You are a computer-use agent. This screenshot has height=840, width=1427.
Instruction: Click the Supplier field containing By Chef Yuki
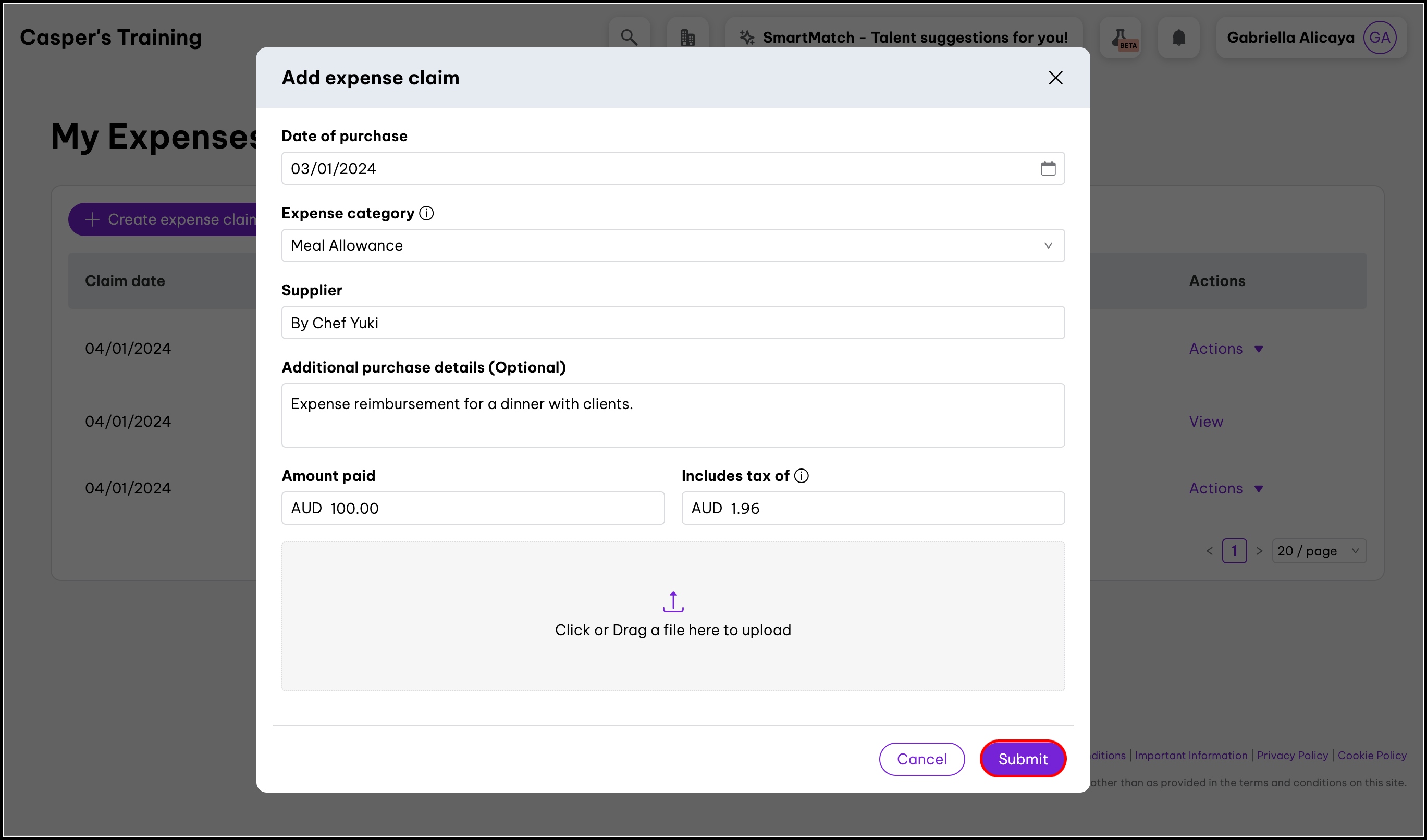[x=673, y=323]
